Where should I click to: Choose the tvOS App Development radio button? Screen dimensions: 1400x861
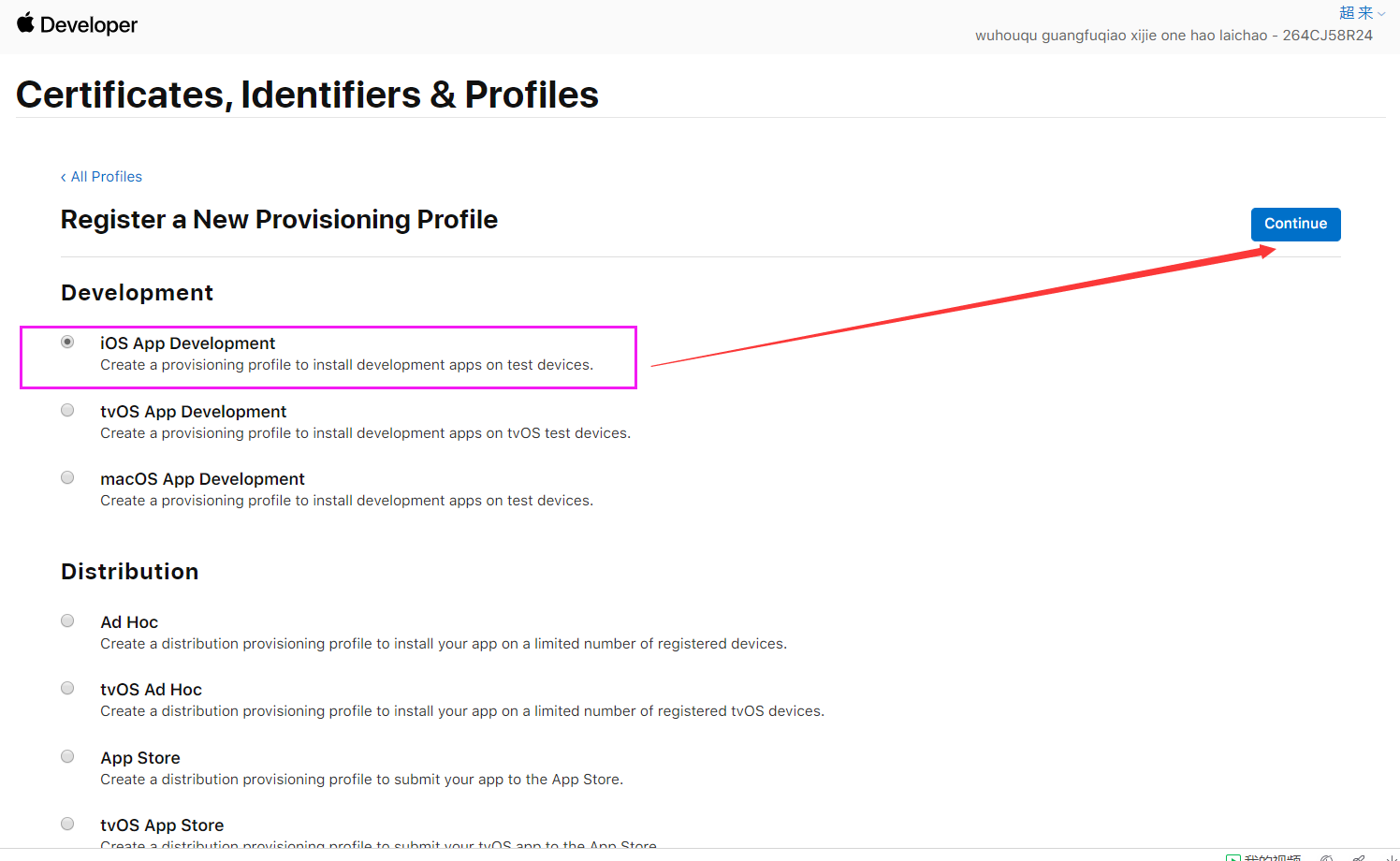pyautogui.click(x=67, y=410)
